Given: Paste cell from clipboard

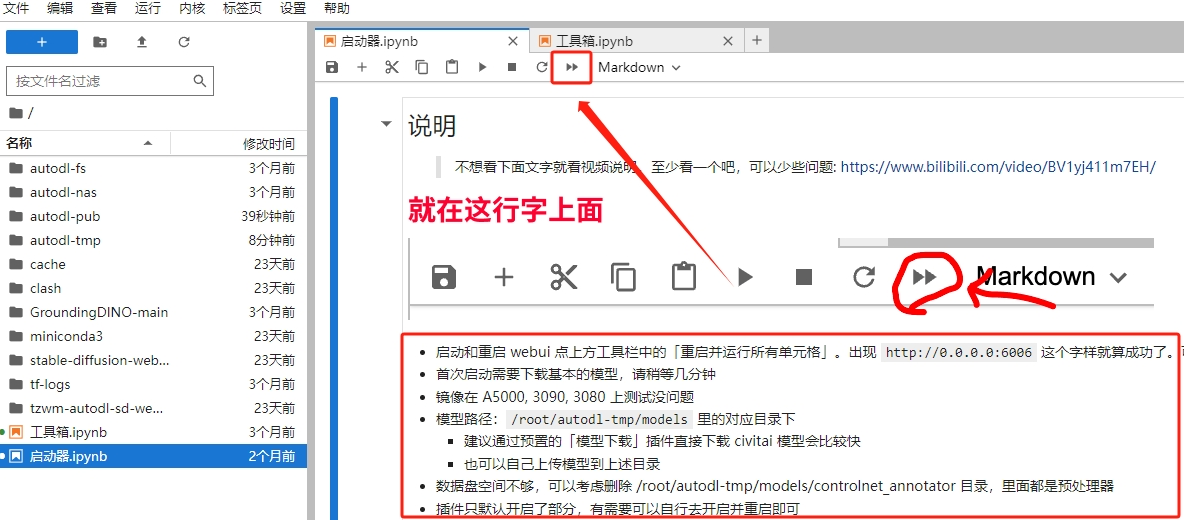Looking at the screenshot, I should click(x=452, y=67).
